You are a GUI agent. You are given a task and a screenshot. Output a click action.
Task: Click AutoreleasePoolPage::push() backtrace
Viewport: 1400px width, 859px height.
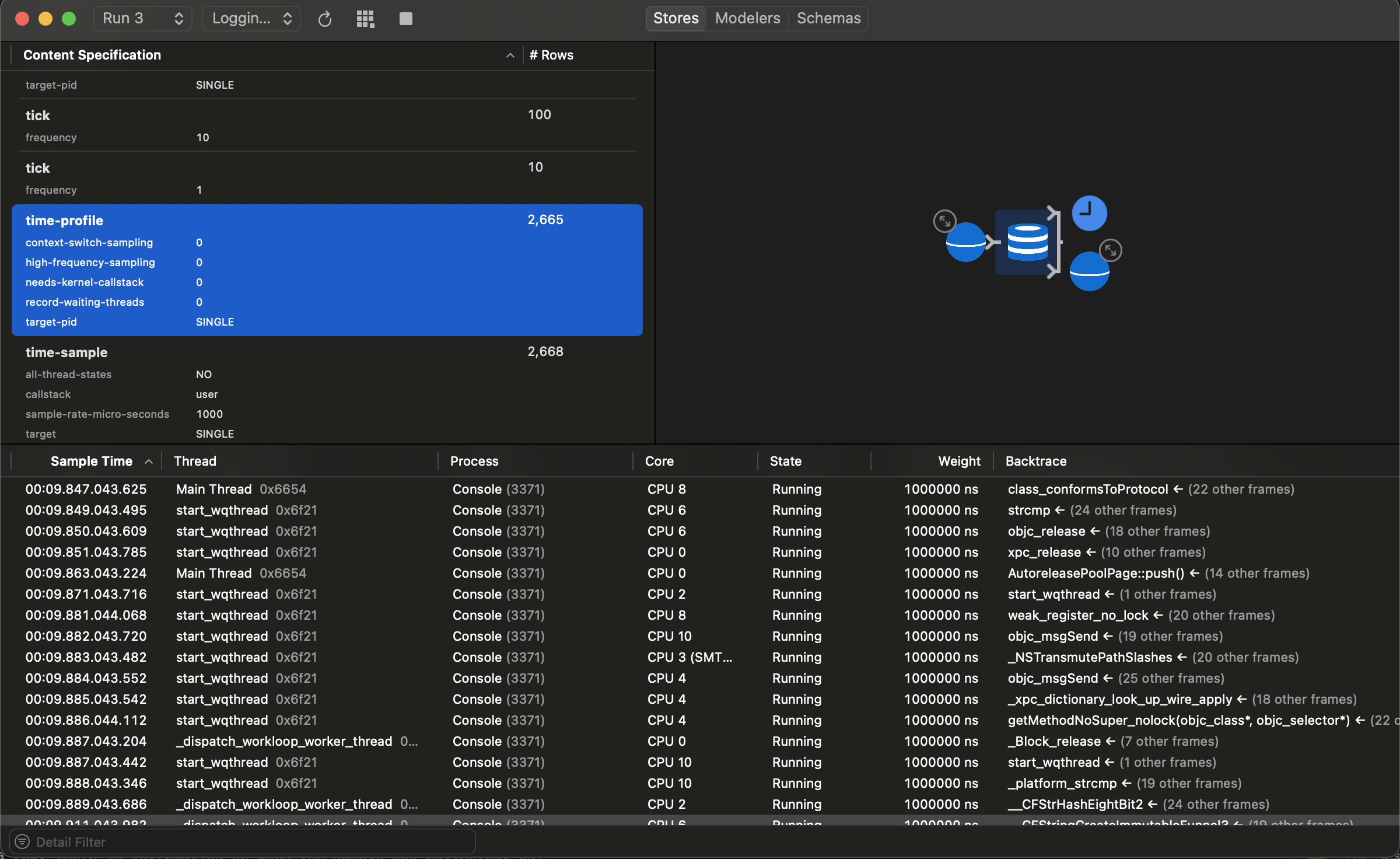tap(1158, 573)
